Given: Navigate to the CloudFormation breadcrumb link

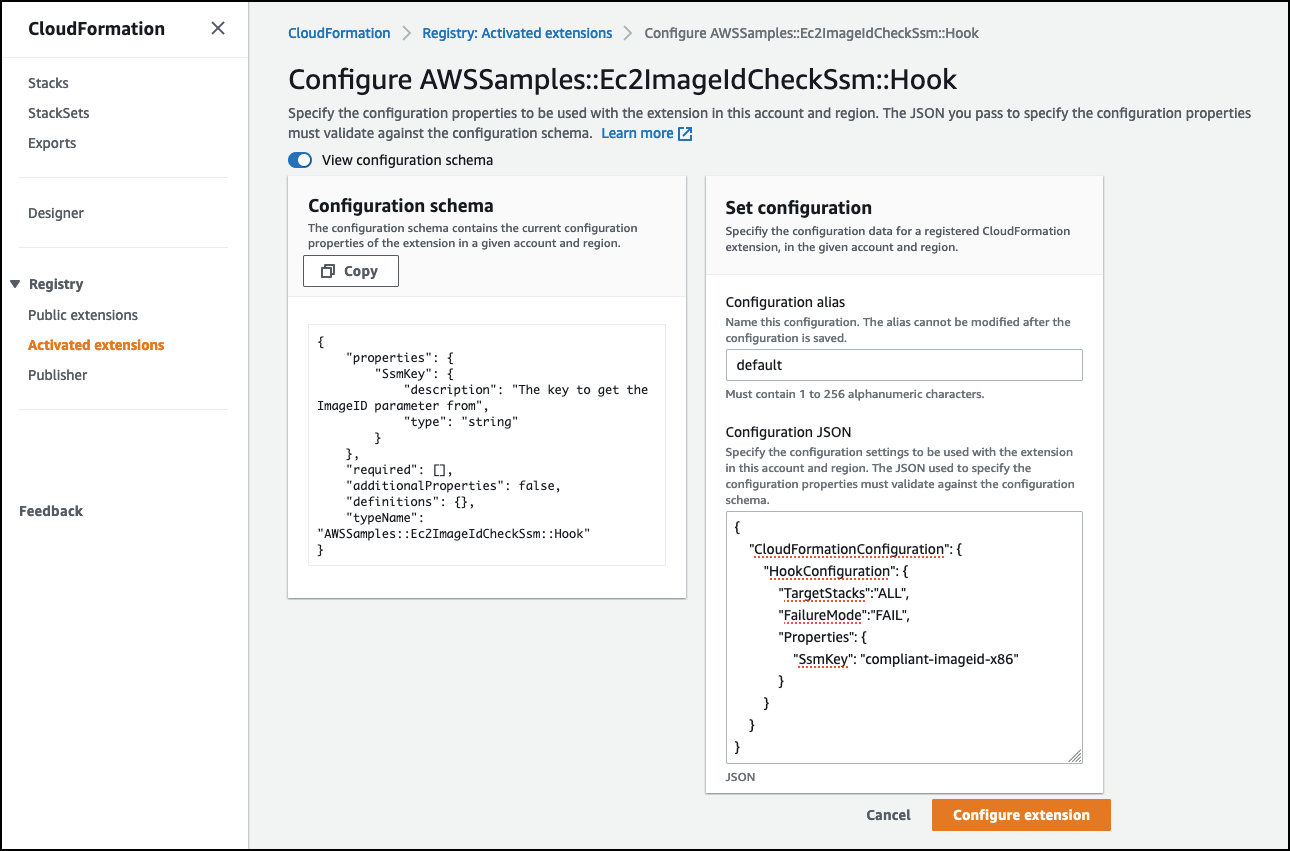Looking at the screenshot, I should (x=338, y=32).
